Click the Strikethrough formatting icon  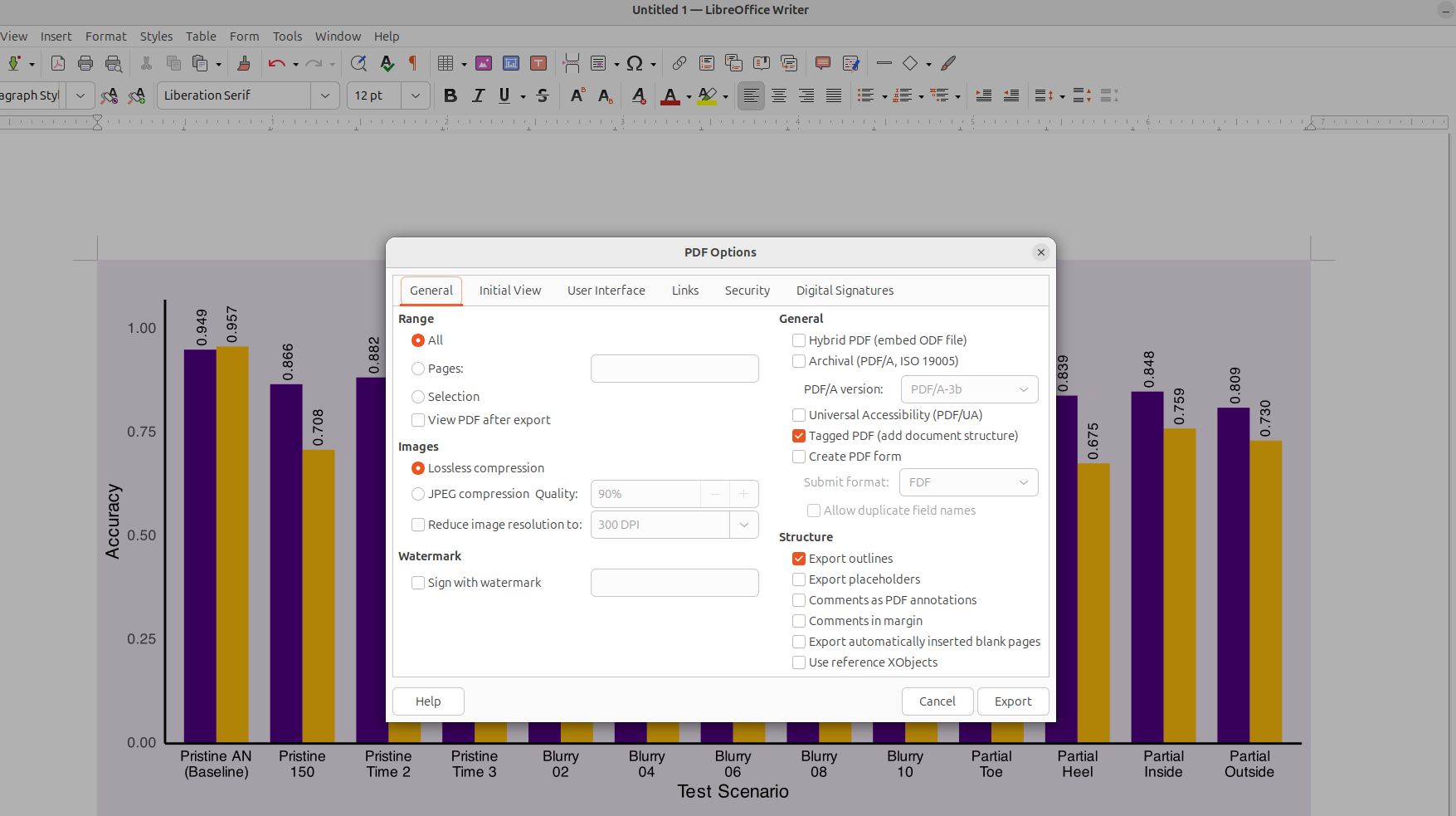pyautogui.click(x=543, y=95)
